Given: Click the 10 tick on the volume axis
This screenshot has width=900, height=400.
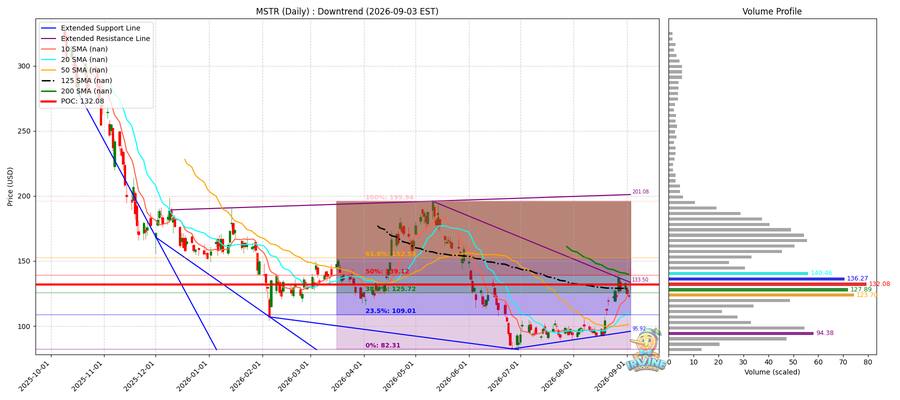Looking at the screenshot, I should pos(694,362).
